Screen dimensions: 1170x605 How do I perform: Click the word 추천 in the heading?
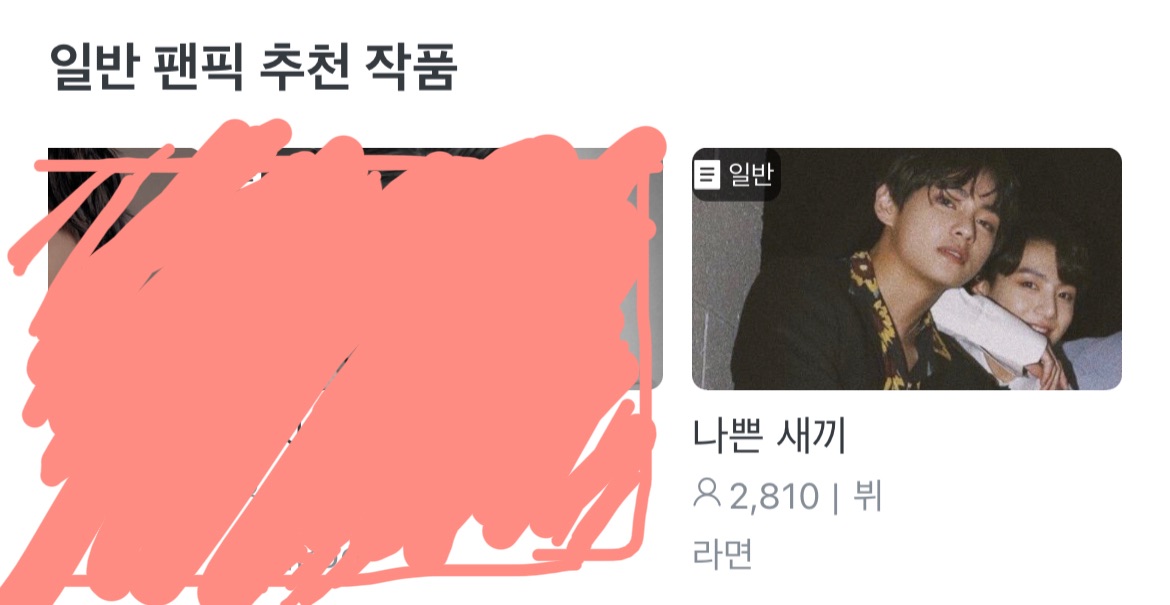304,68
